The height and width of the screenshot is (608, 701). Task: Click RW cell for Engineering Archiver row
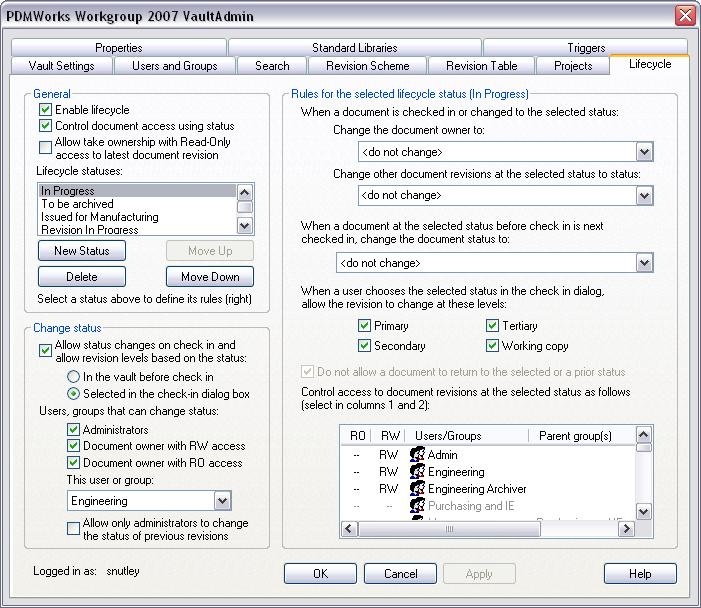tap(388, 489)
